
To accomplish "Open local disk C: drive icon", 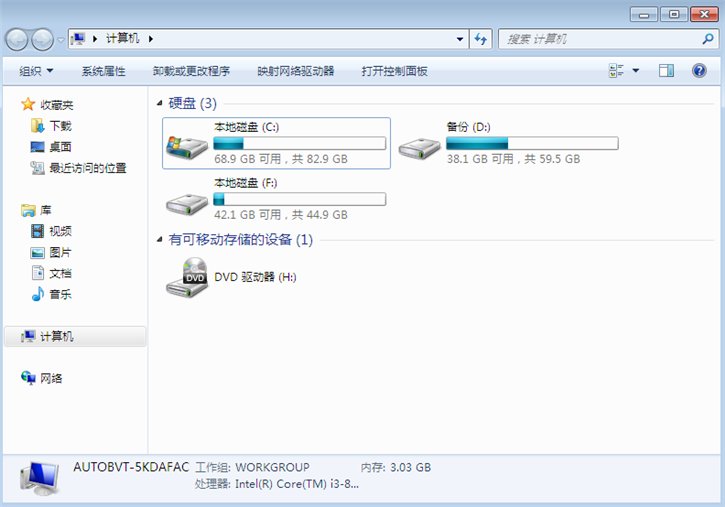I will point(186,145).
